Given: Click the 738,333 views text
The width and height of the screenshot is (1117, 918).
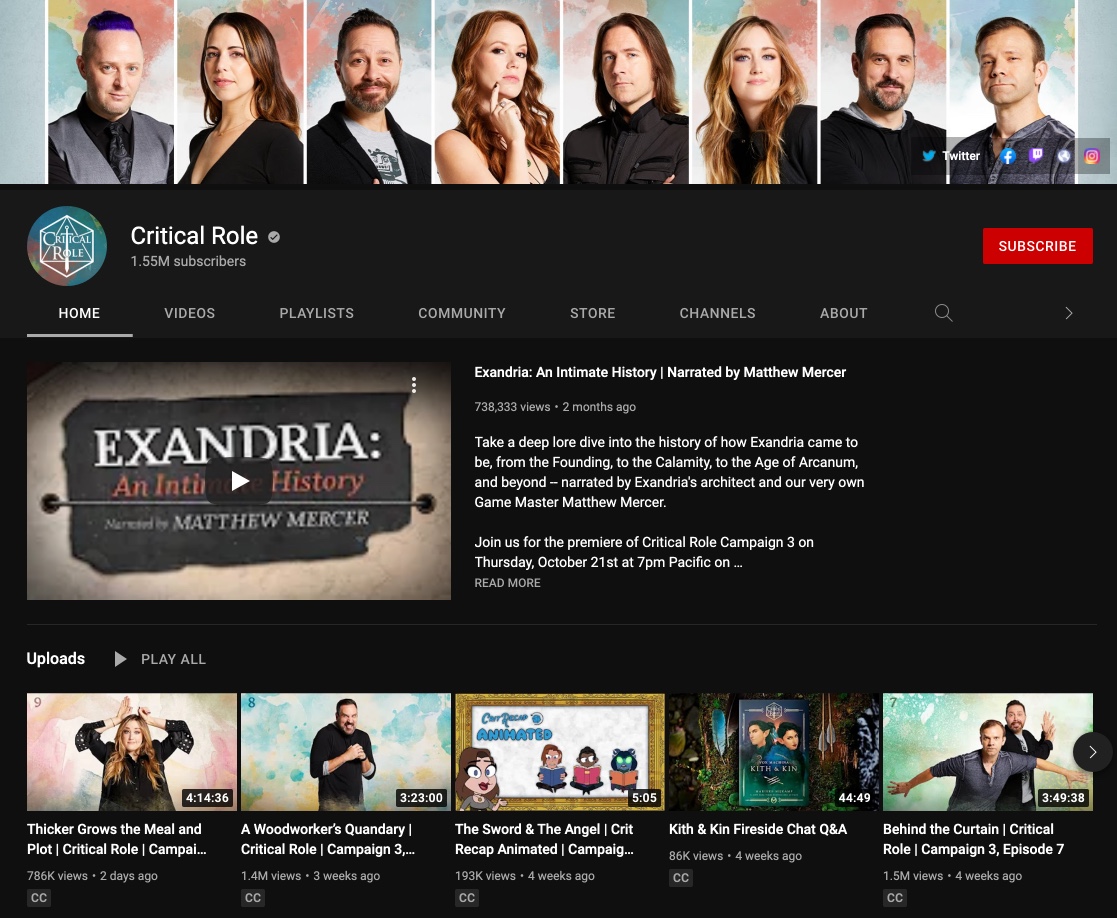Looking at the screenshot, I should tap(512, 407).
